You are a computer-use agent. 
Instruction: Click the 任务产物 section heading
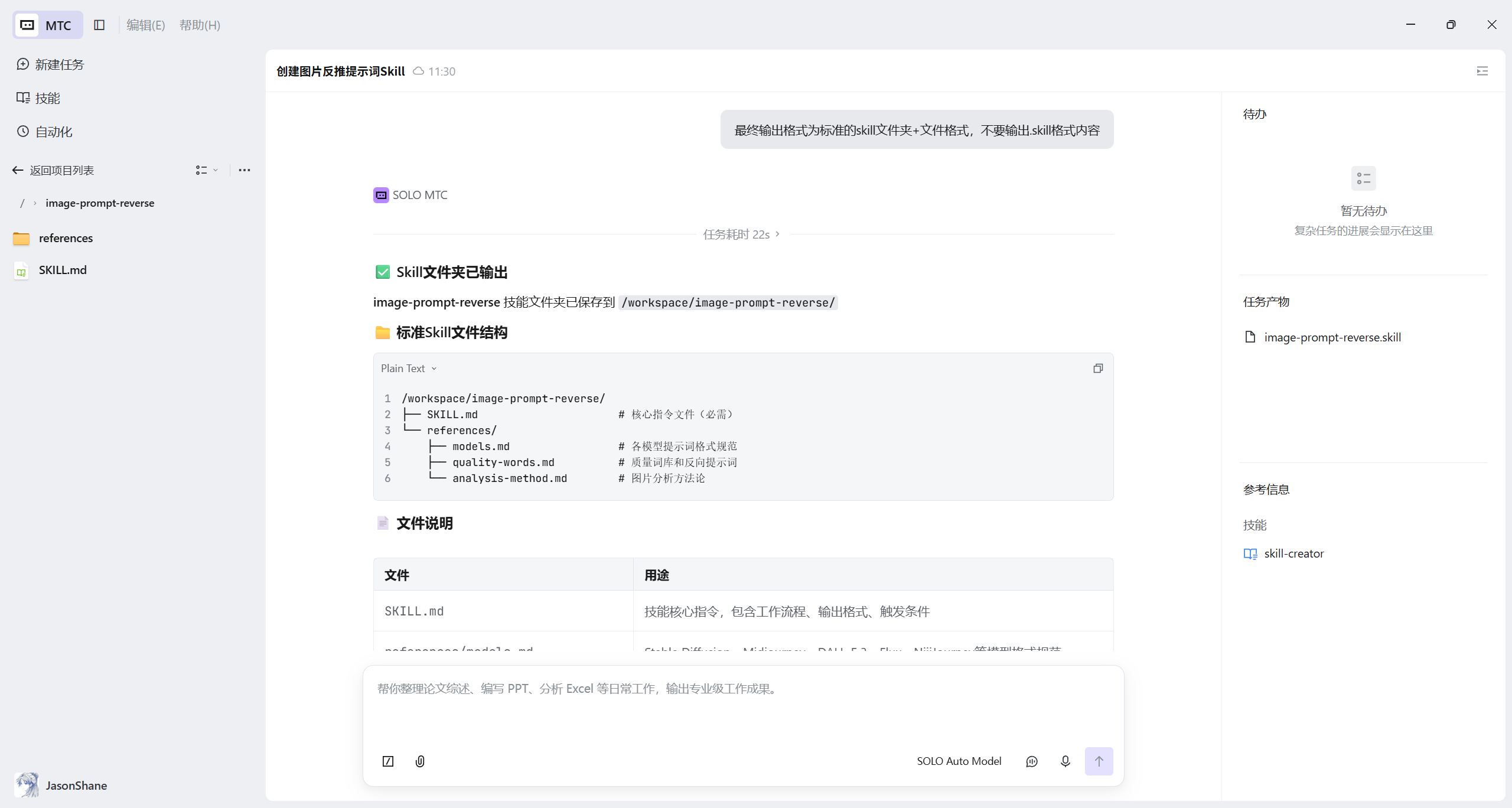1266,302
